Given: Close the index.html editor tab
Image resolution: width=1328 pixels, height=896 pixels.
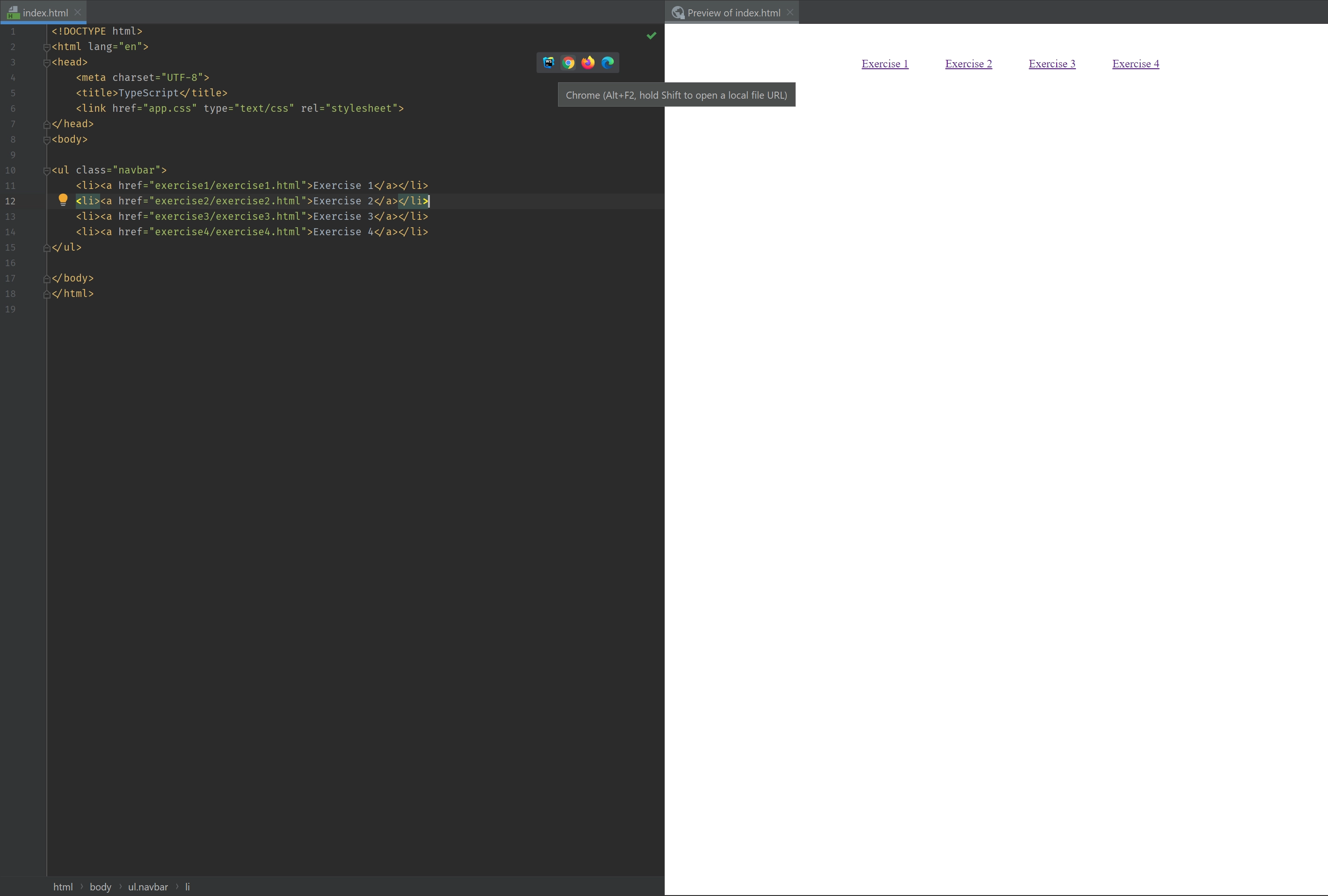Looking at the screenshot, I should click(78, 13).
